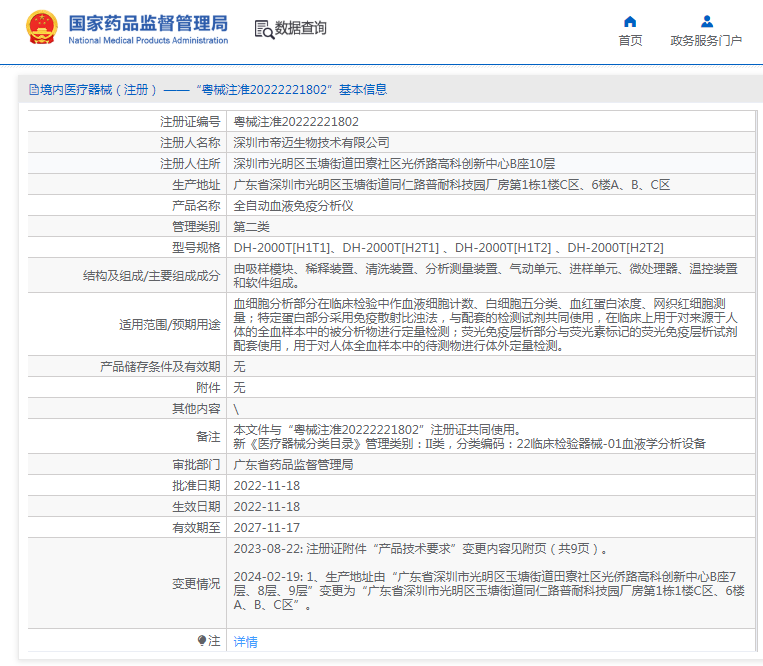763x666 pixels.
Task: Select 有效期至 value 2027-11-17
Action: click(267, 527)
